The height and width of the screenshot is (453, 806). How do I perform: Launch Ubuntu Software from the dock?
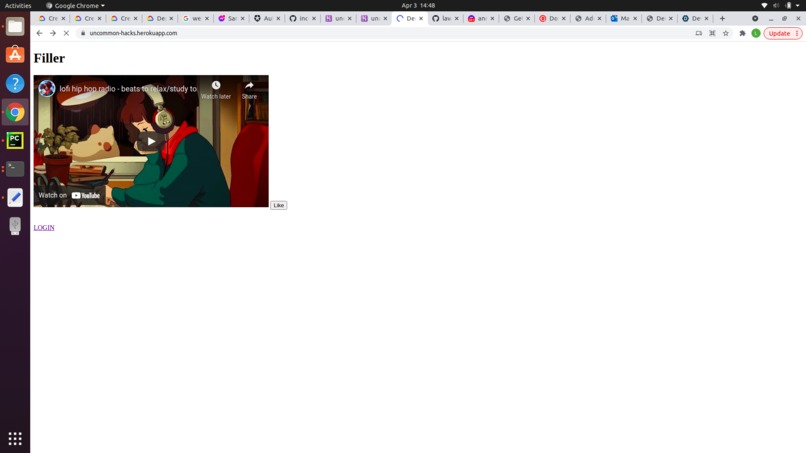15,55
